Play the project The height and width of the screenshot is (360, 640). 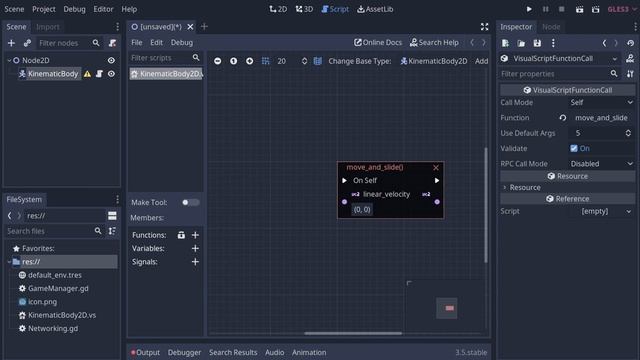pyautogui.click(x=529, y=9)
